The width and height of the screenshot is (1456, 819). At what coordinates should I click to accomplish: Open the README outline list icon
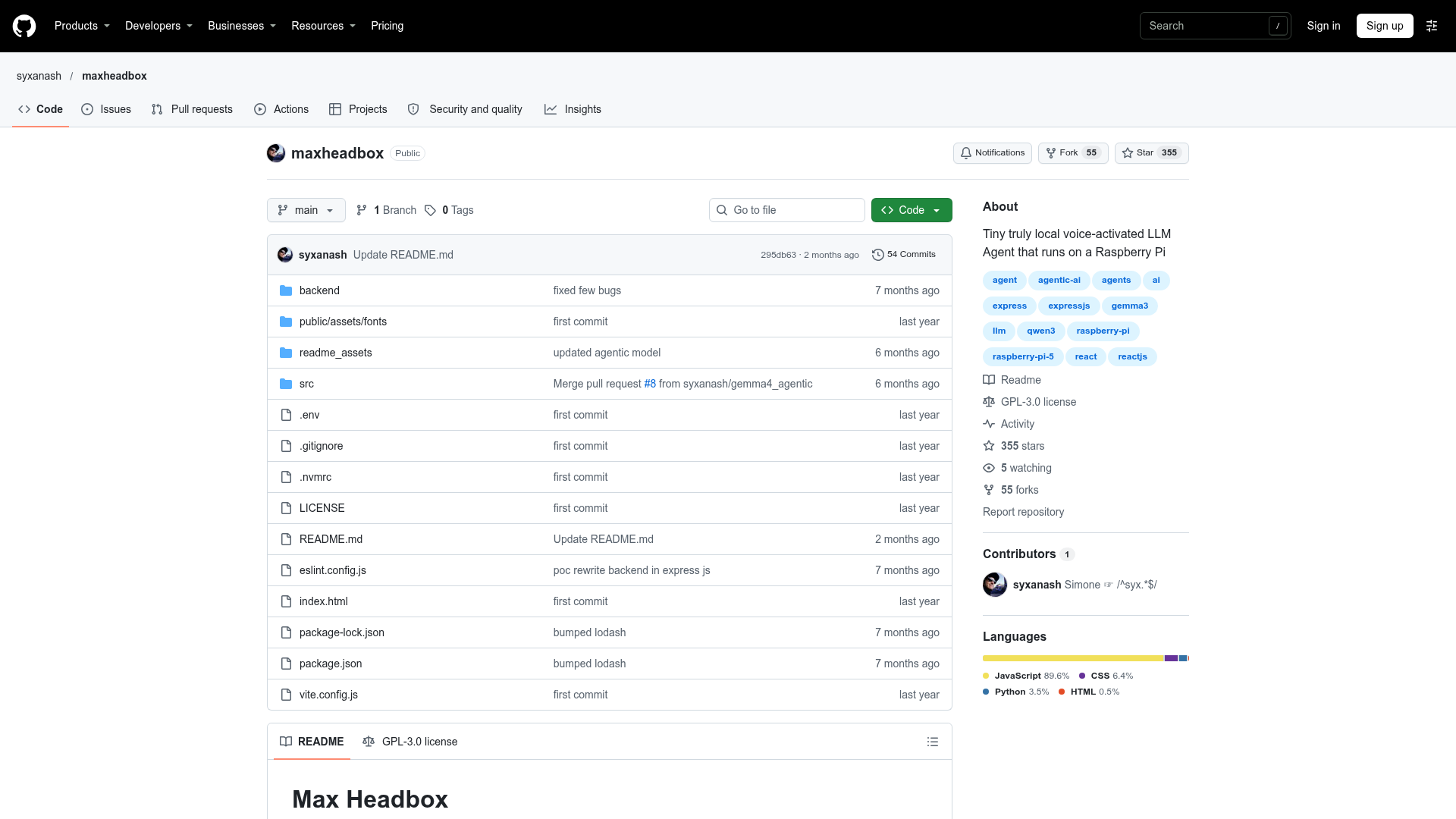click(x=933, y=742)
